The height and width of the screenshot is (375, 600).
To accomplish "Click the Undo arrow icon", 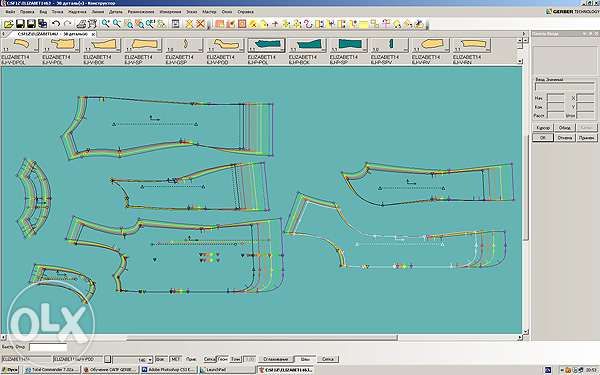I will 56,24.
